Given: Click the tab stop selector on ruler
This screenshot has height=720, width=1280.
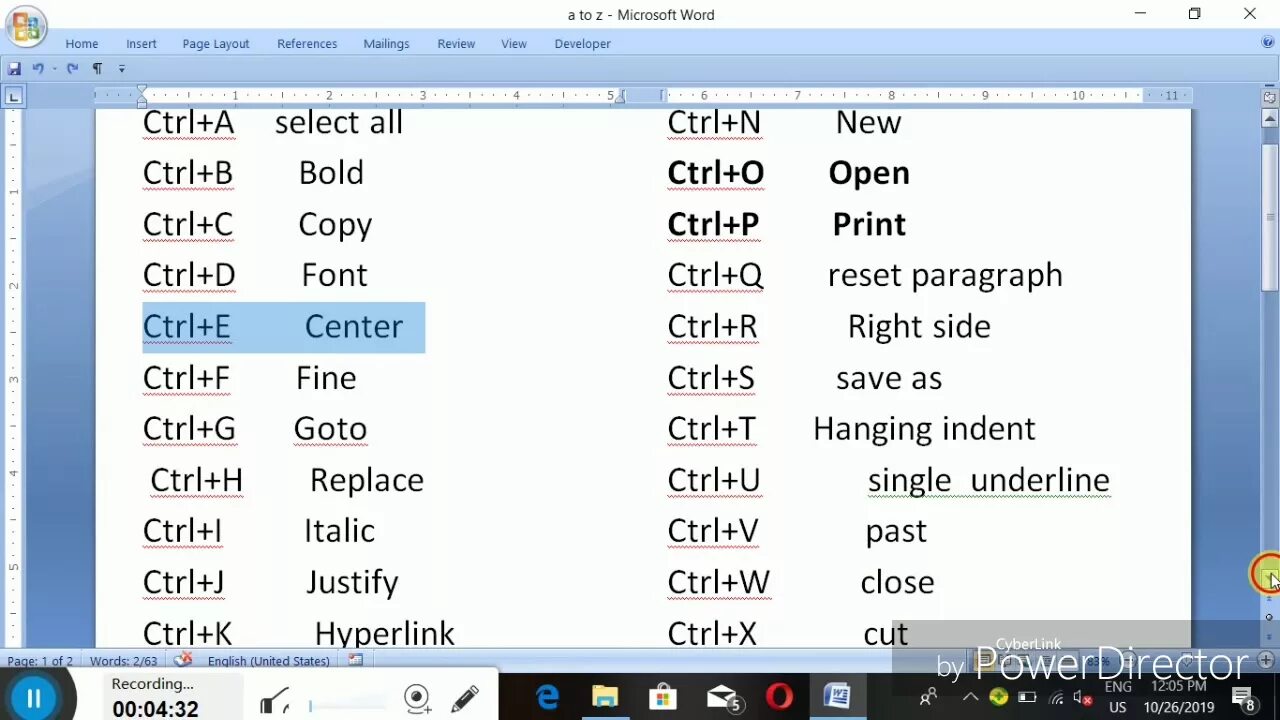Looking at the screenshot, I should tap(14, 96).
